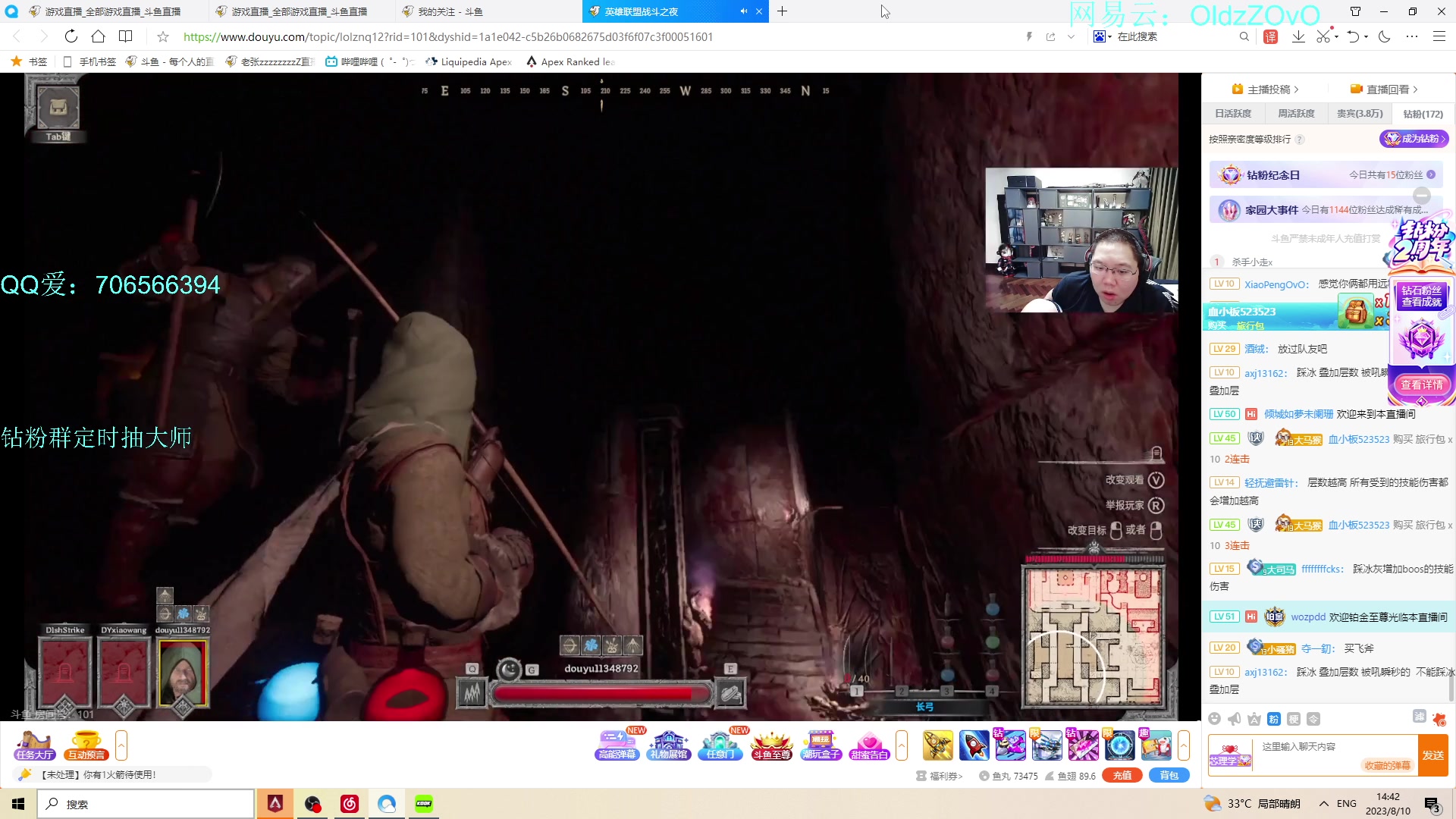The width and height of the screenshot is (1456, 819).
Task: Bookmark this page with the star icon
Action: [162, 36]
